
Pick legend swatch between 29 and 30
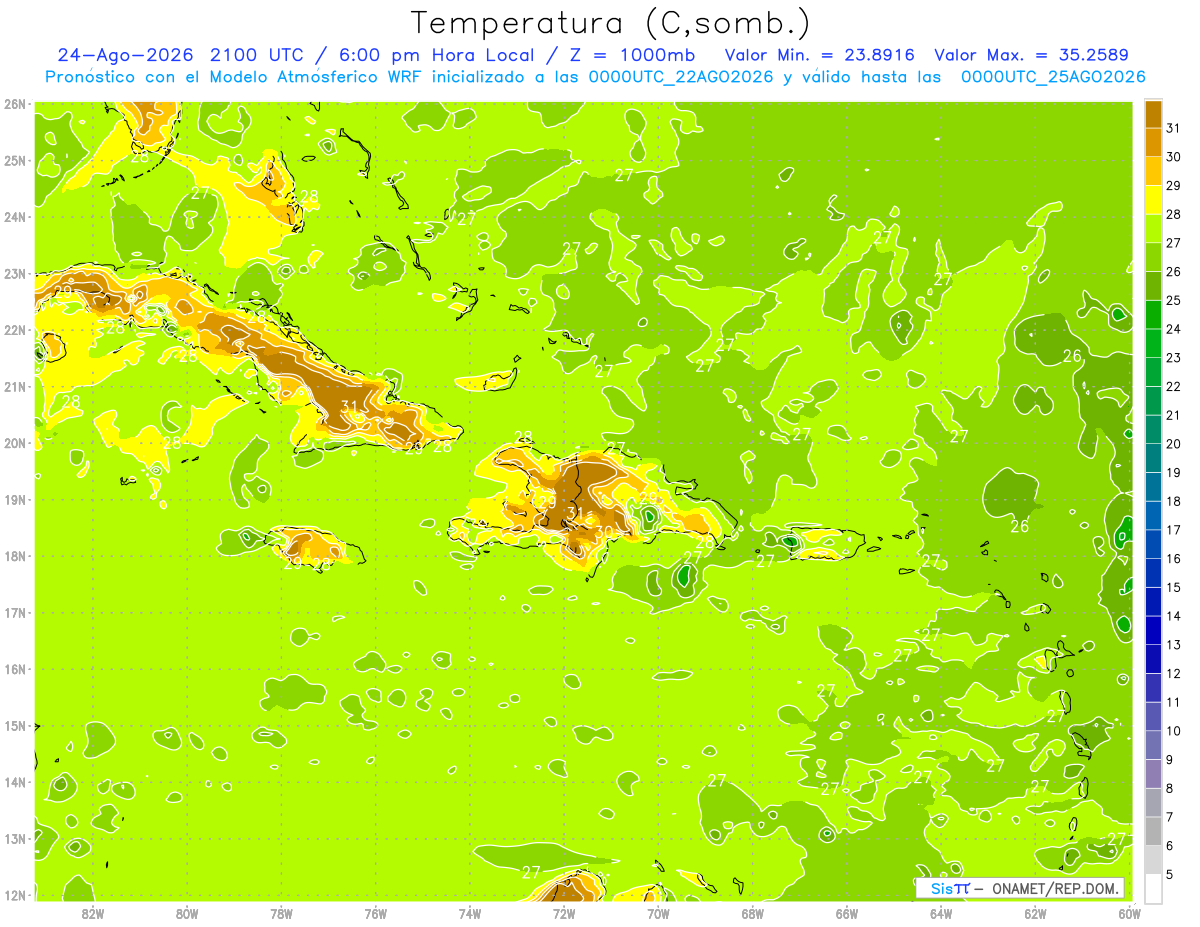coord(1153,171)
